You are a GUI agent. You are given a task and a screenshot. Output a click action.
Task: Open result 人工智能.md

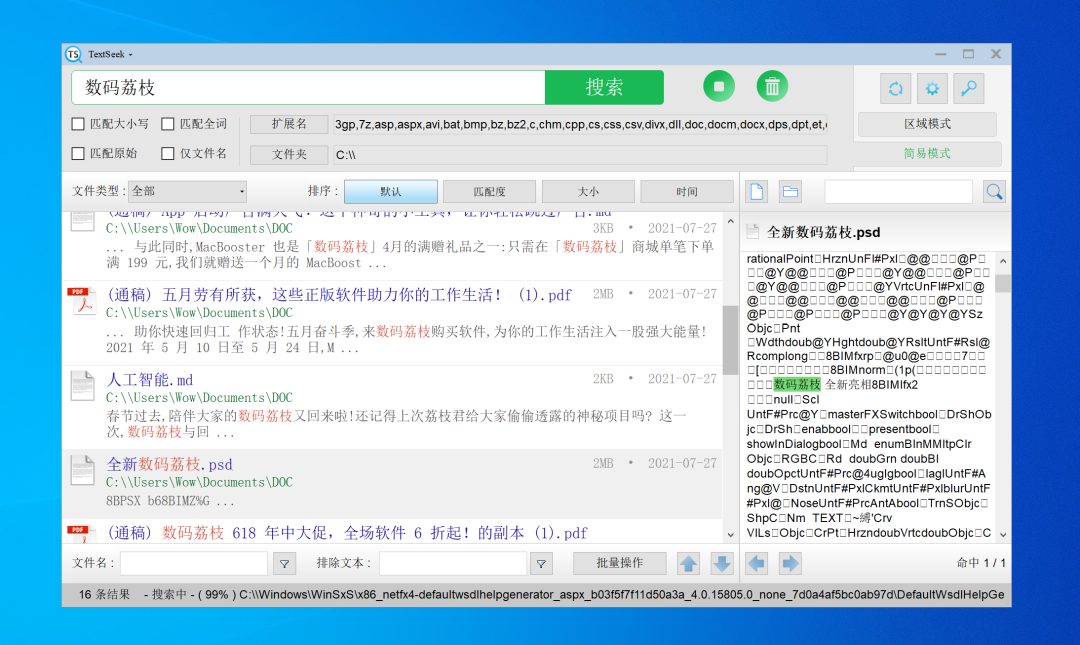click(149, 380)
